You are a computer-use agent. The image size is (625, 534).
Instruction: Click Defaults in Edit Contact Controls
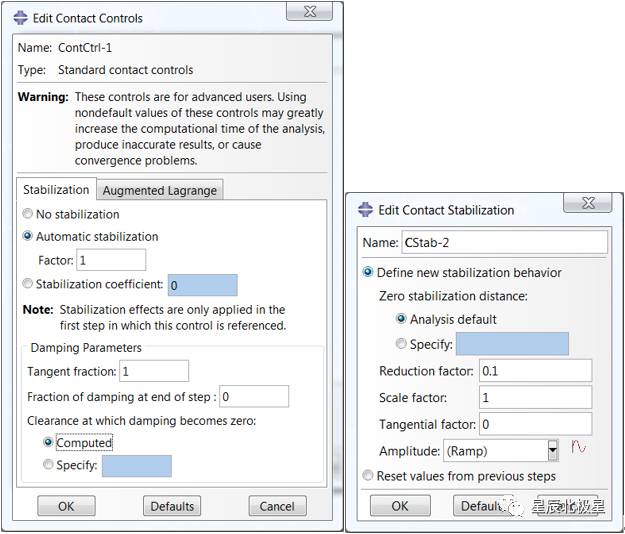tap(172, 506)
